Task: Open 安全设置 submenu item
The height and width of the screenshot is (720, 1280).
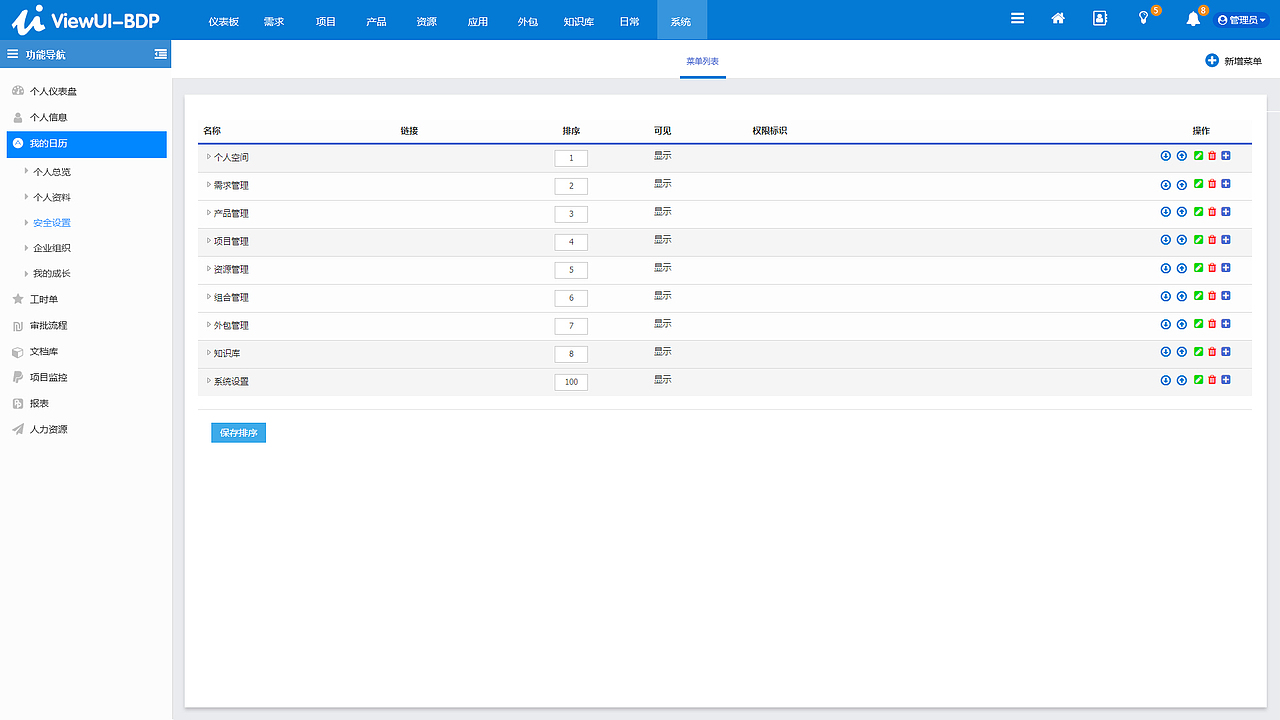Action: coord(52,223)
